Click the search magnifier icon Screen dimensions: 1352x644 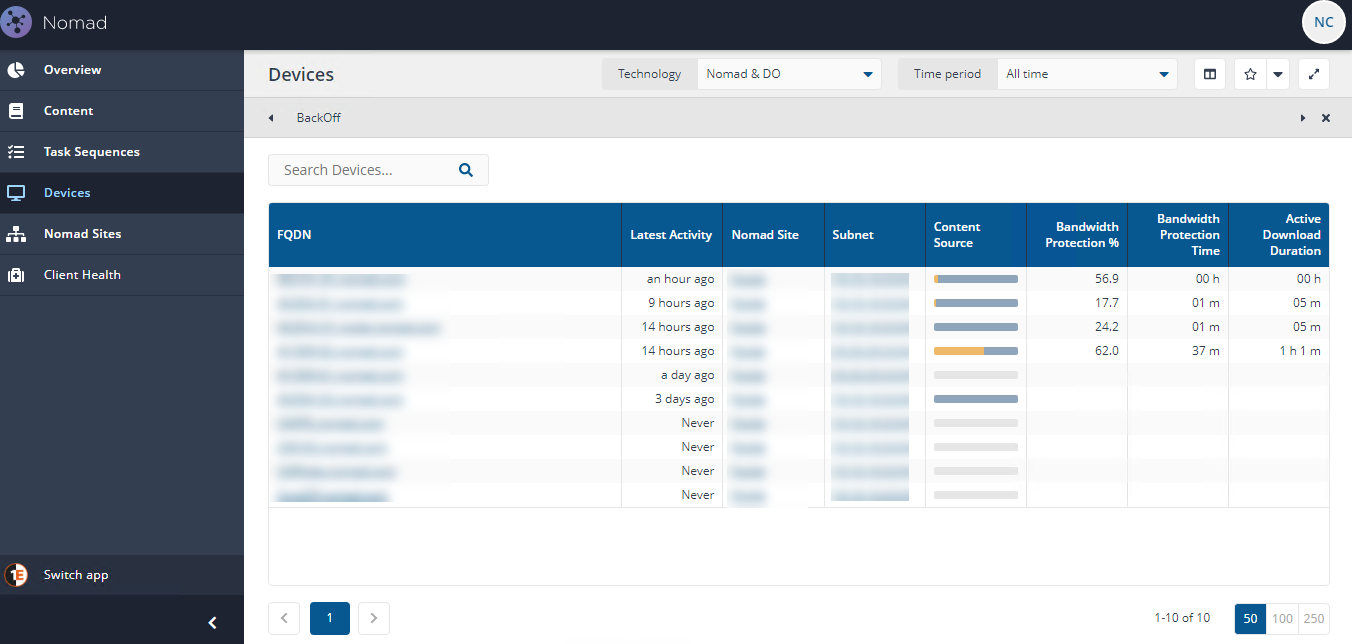(x=465, y=170)
